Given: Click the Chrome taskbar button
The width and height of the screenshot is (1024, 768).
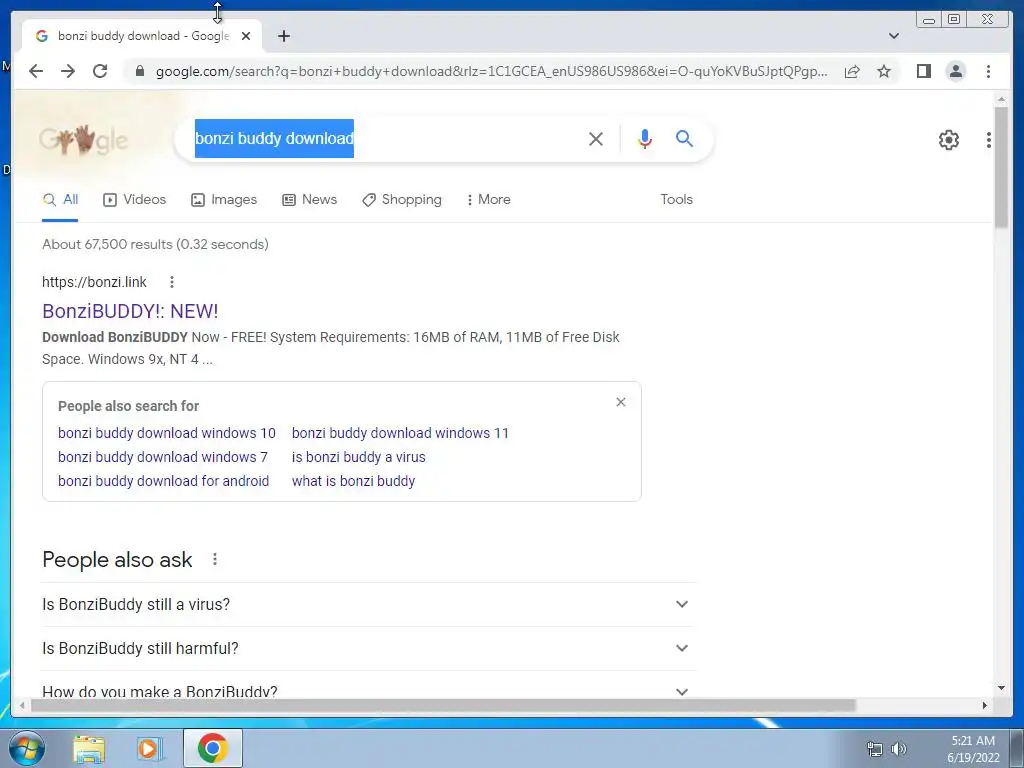Looking at the screenshot, I should [212, 748].
